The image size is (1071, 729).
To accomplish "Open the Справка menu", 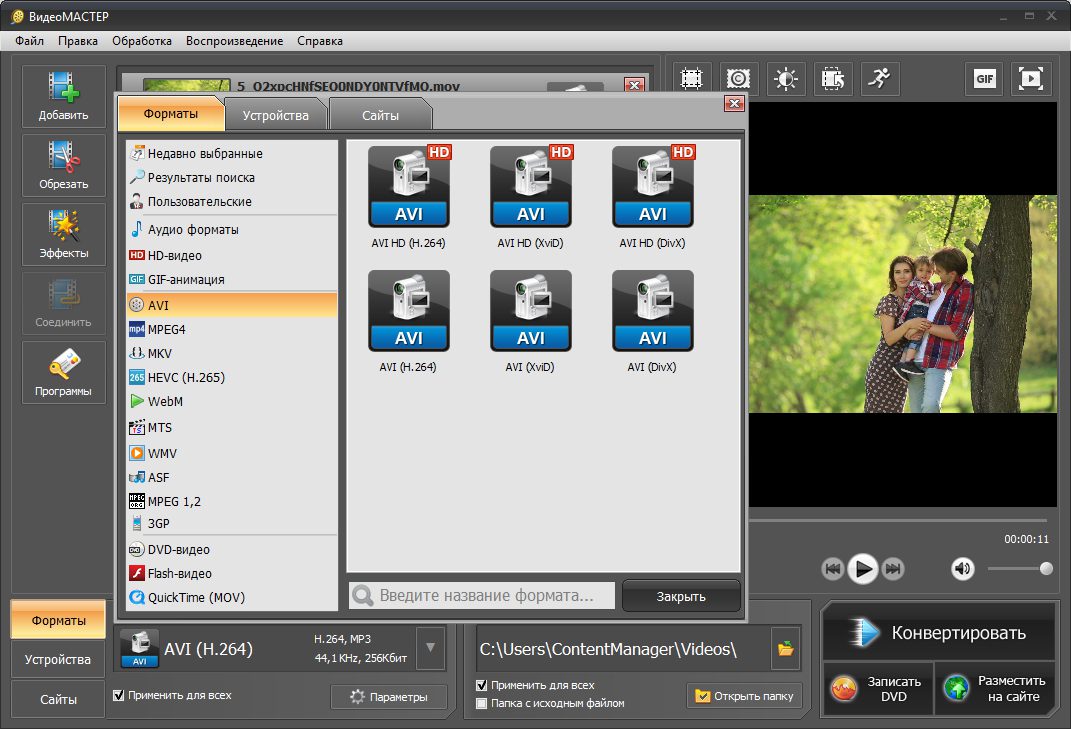I will tap(320, 41).
